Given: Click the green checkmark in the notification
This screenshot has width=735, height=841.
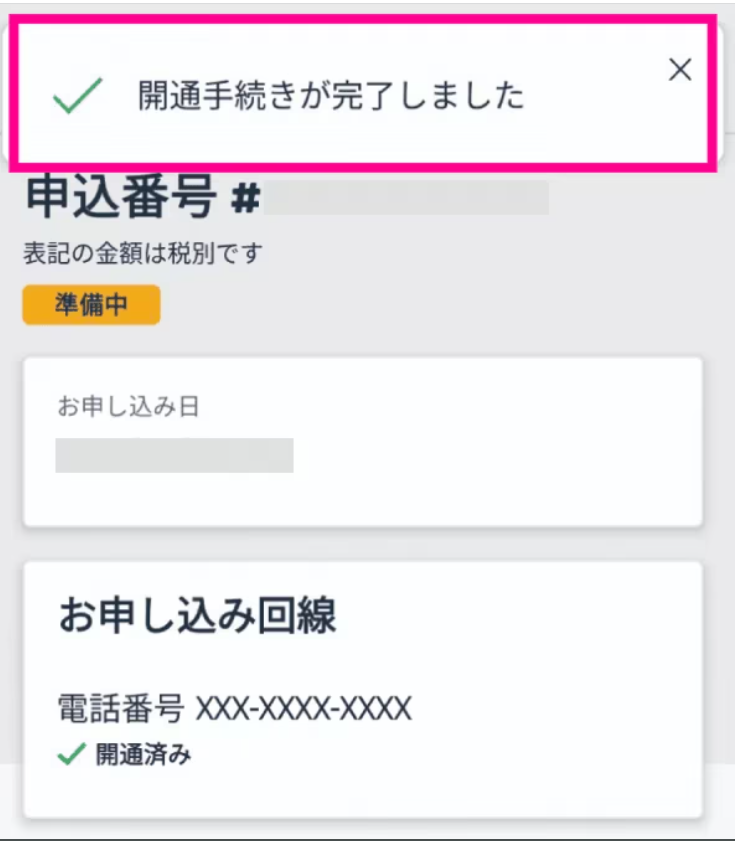Looking at the screenshot, I should tap(78, 96).
